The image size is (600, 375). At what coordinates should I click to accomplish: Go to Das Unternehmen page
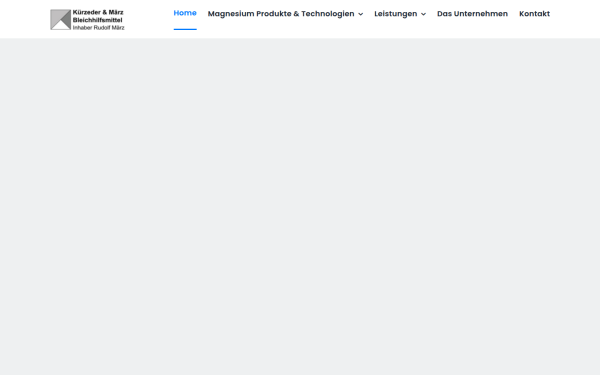pos(472,14)
